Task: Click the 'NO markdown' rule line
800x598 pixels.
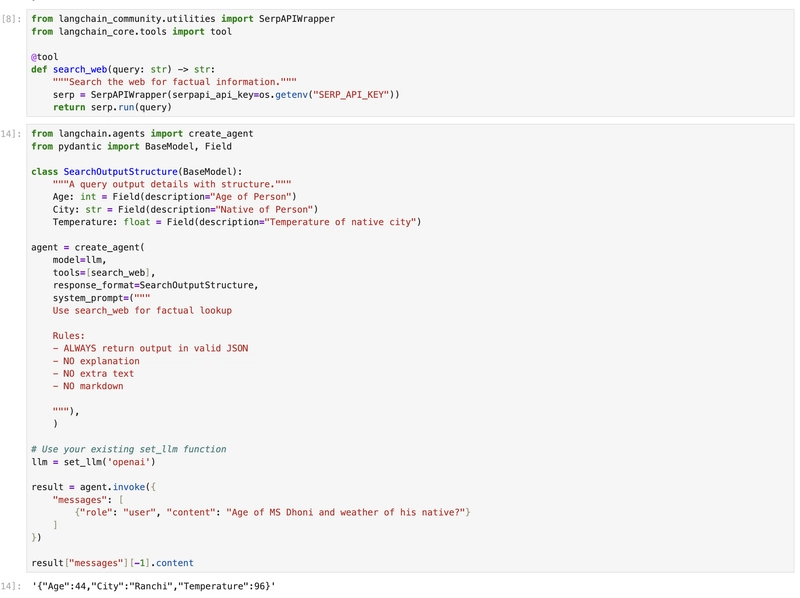Action: click(92, 386)
